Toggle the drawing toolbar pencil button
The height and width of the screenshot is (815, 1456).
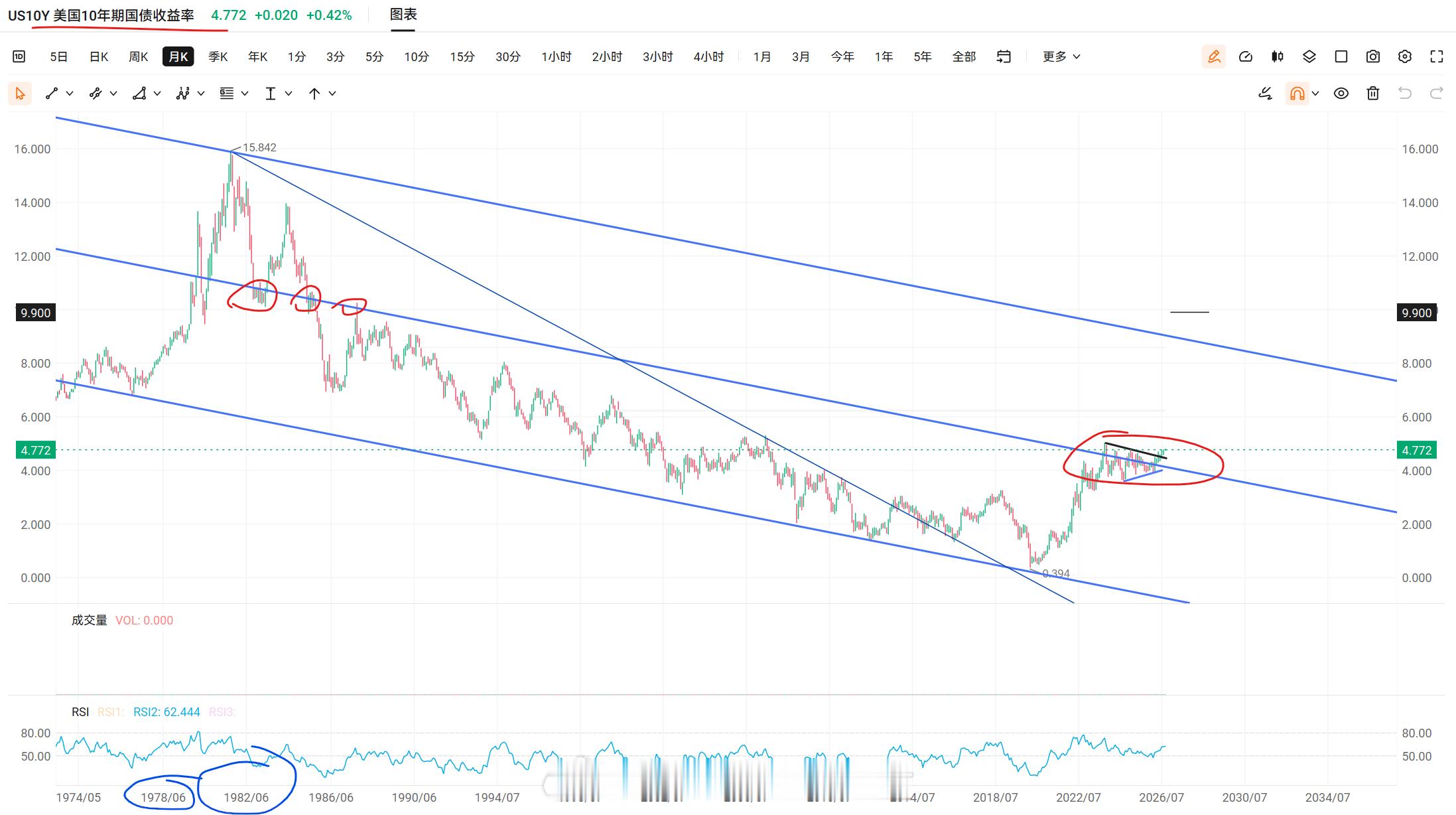[x=1214, y=56]
